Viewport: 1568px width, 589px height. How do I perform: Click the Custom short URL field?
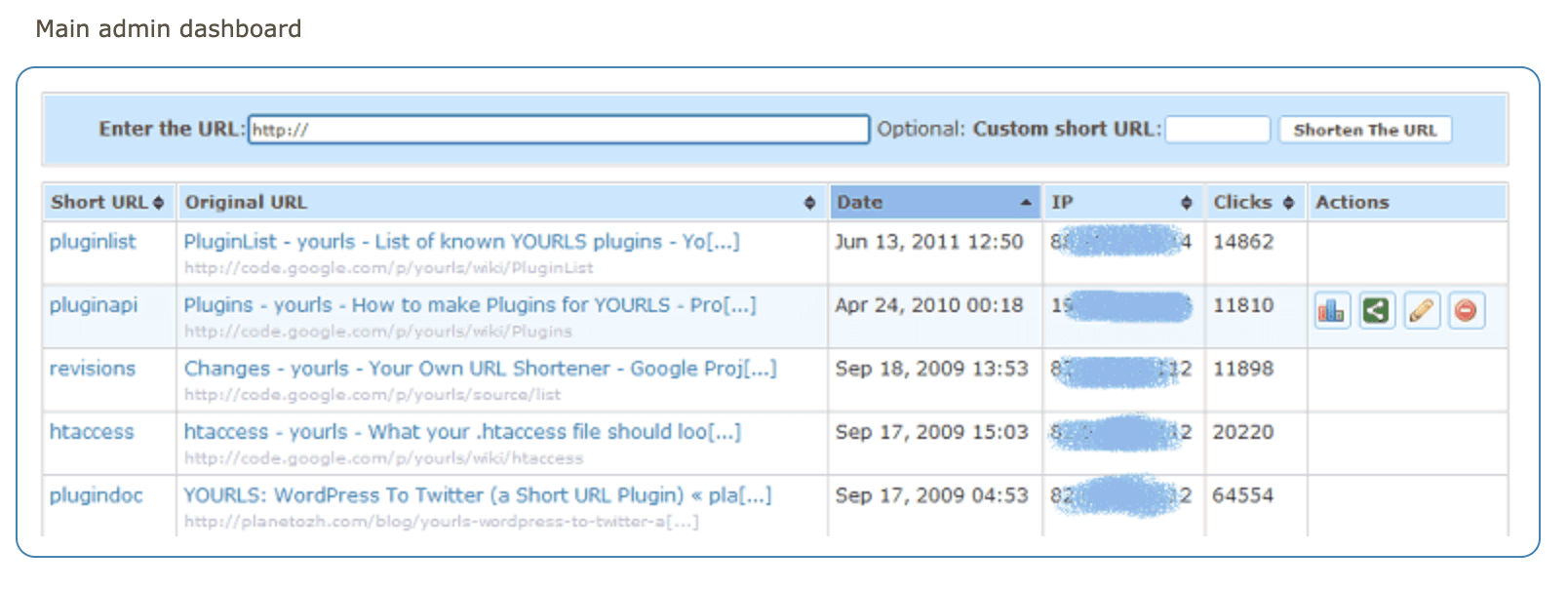coord(1217,130)
